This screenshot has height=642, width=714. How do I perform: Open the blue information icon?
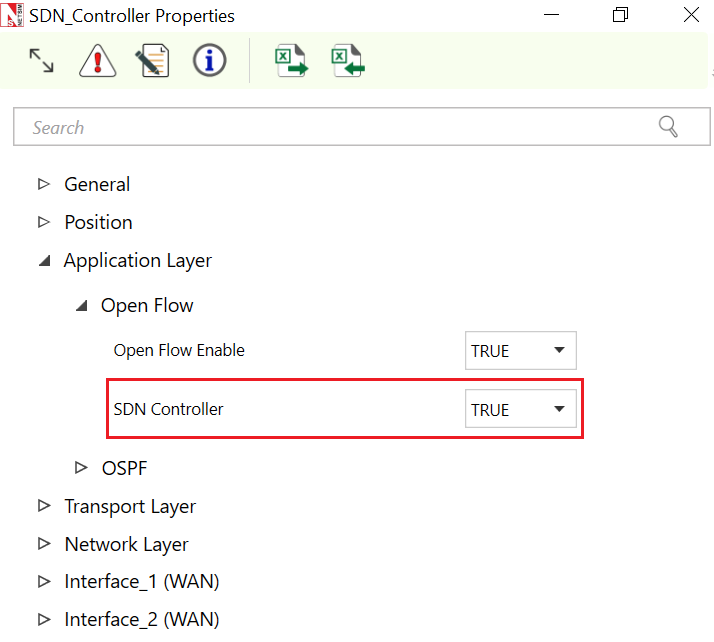(209, 62)
